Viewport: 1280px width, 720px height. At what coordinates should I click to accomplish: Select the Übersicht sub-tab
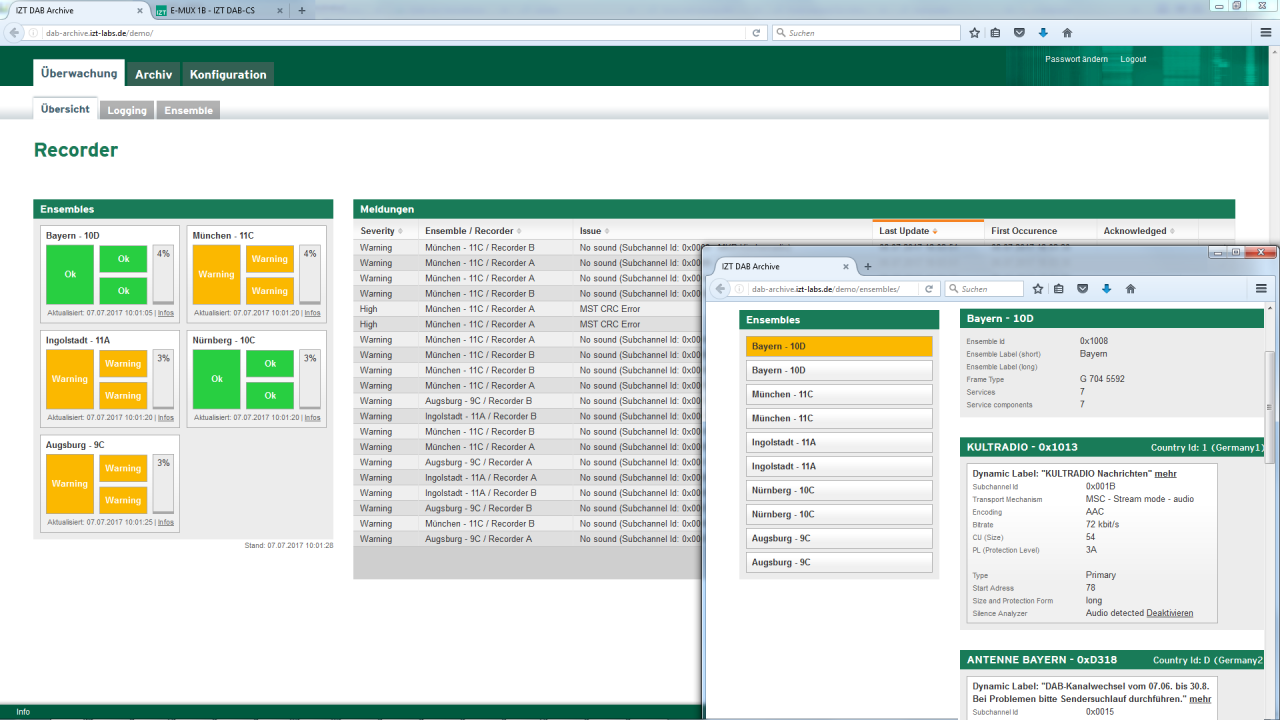(x=65, y=109)
